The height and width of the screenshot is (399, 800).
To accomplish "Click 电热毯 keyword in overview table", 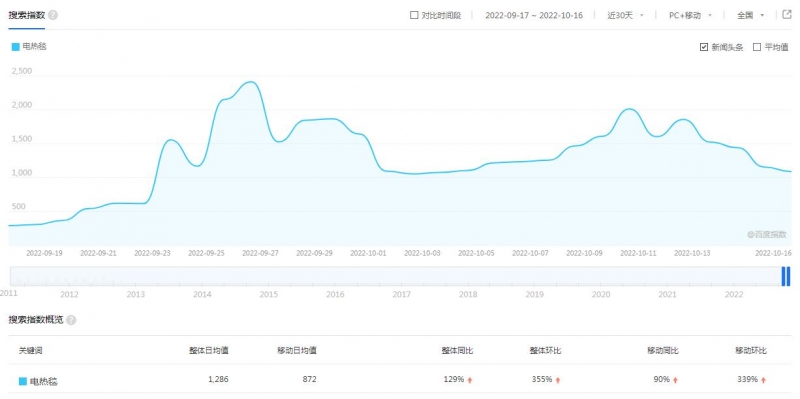I will (43, 381).
